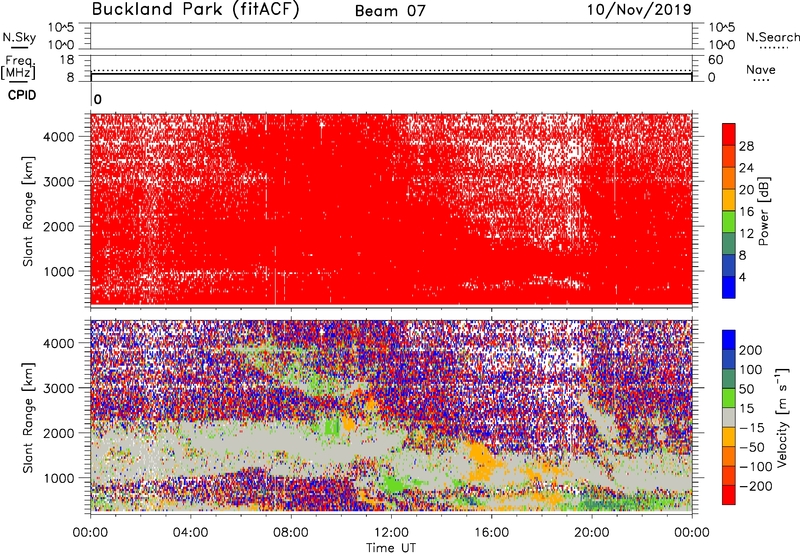The image size is (800, 554).
Task: Click the date '10/Nov/2019'
Action: tap(639, 9)
